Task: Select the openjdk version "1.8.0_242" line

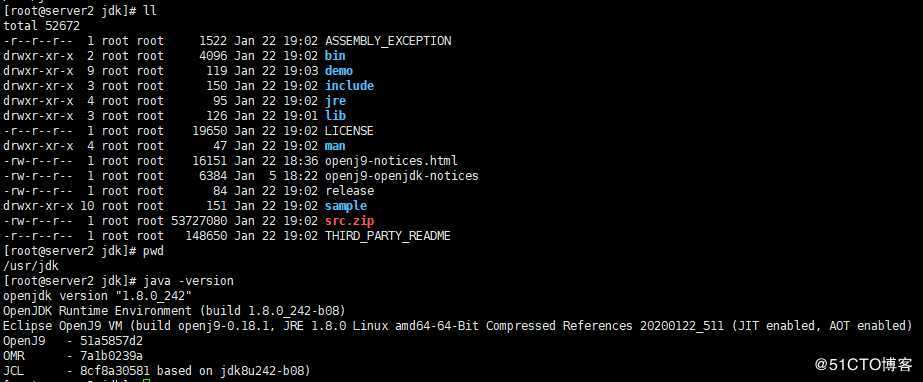Action: 98,296
